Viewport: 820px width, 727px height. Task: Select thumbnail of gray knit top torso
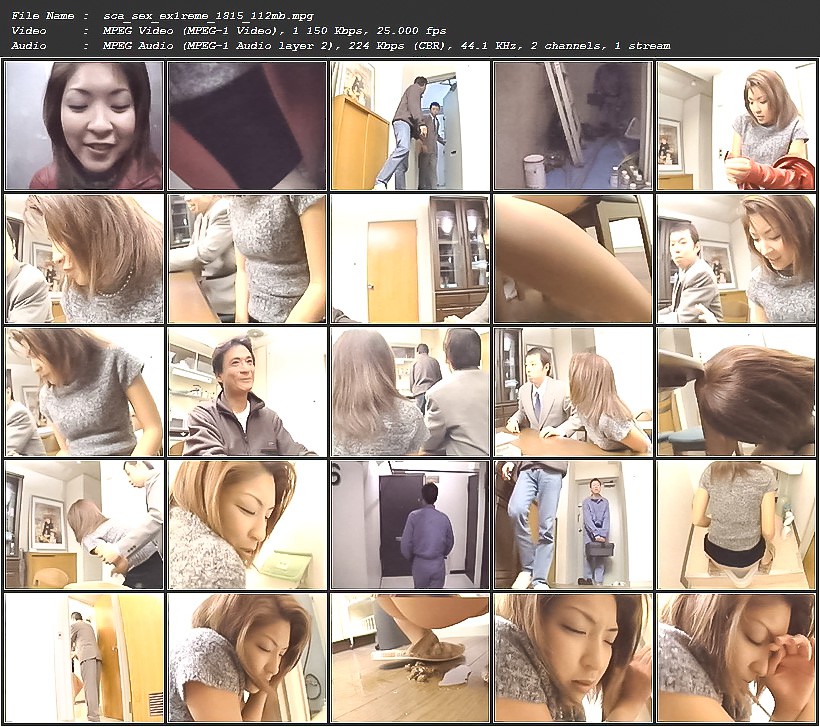click(x=247, y=259)
